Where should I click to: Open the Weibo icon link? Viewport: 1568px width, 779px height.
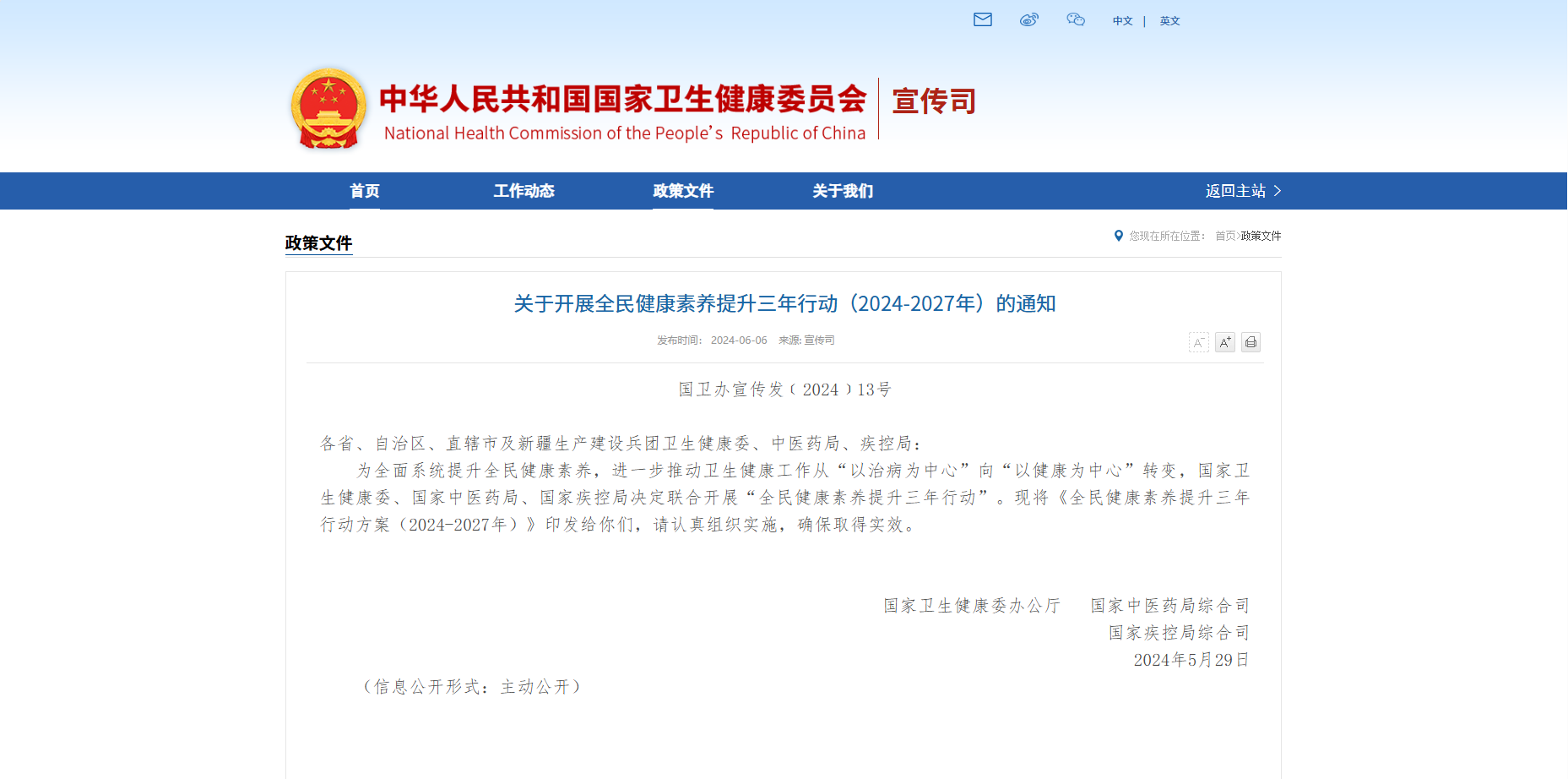tap(1028, 19)
